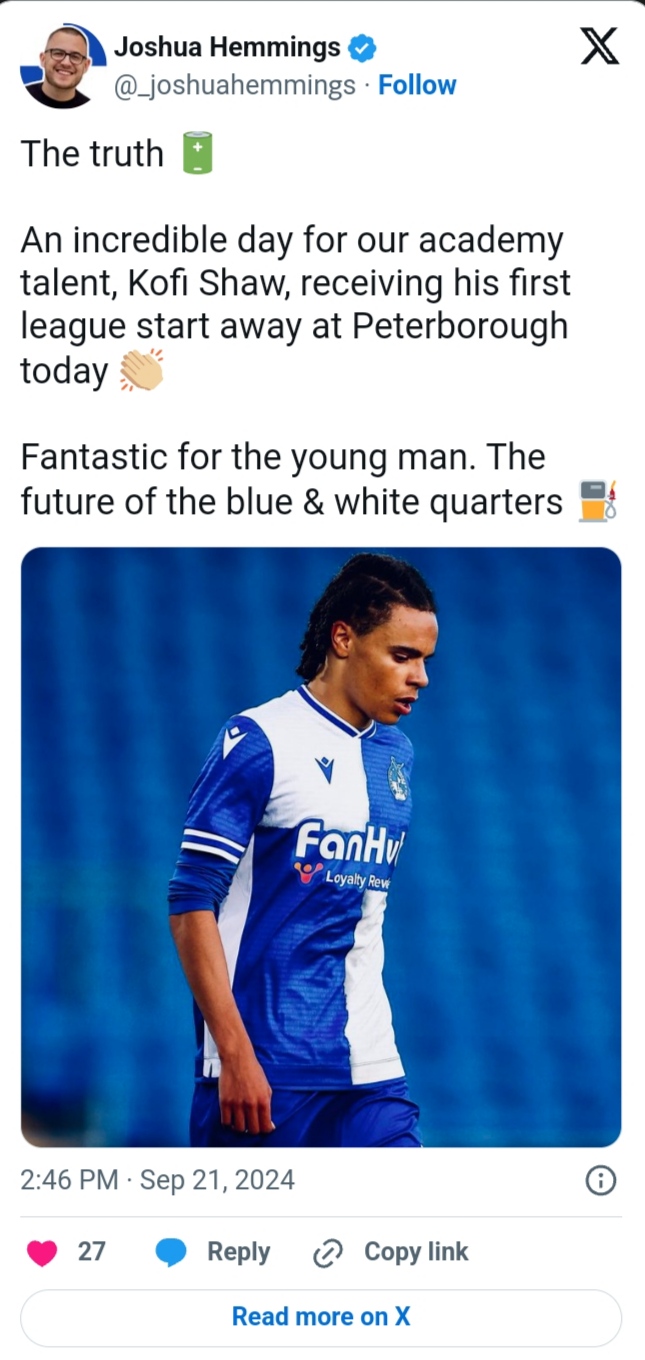Image resolution: width=645 pixels, height=1360 pixels.
Task: Click the @_joshuahemmings handle
Action: tap(234, 86)
